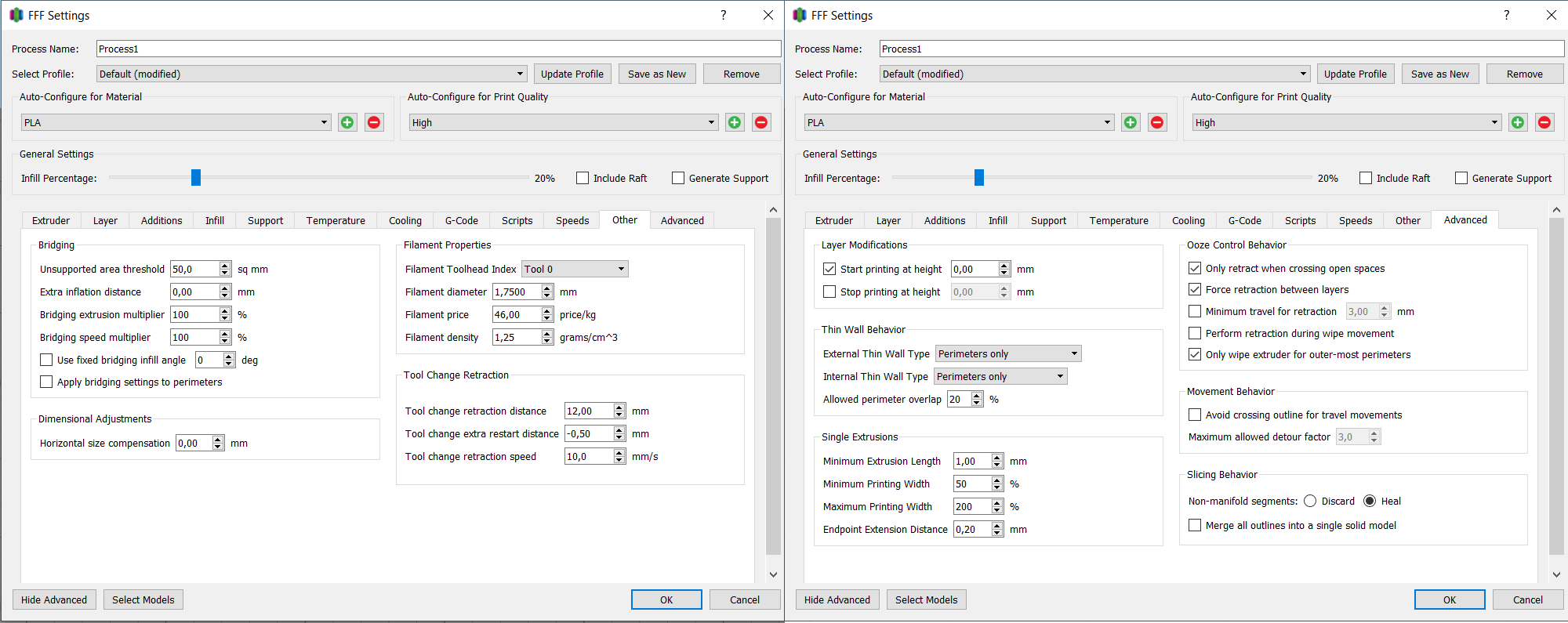Click the Filament diameter input field

point(517,292)
